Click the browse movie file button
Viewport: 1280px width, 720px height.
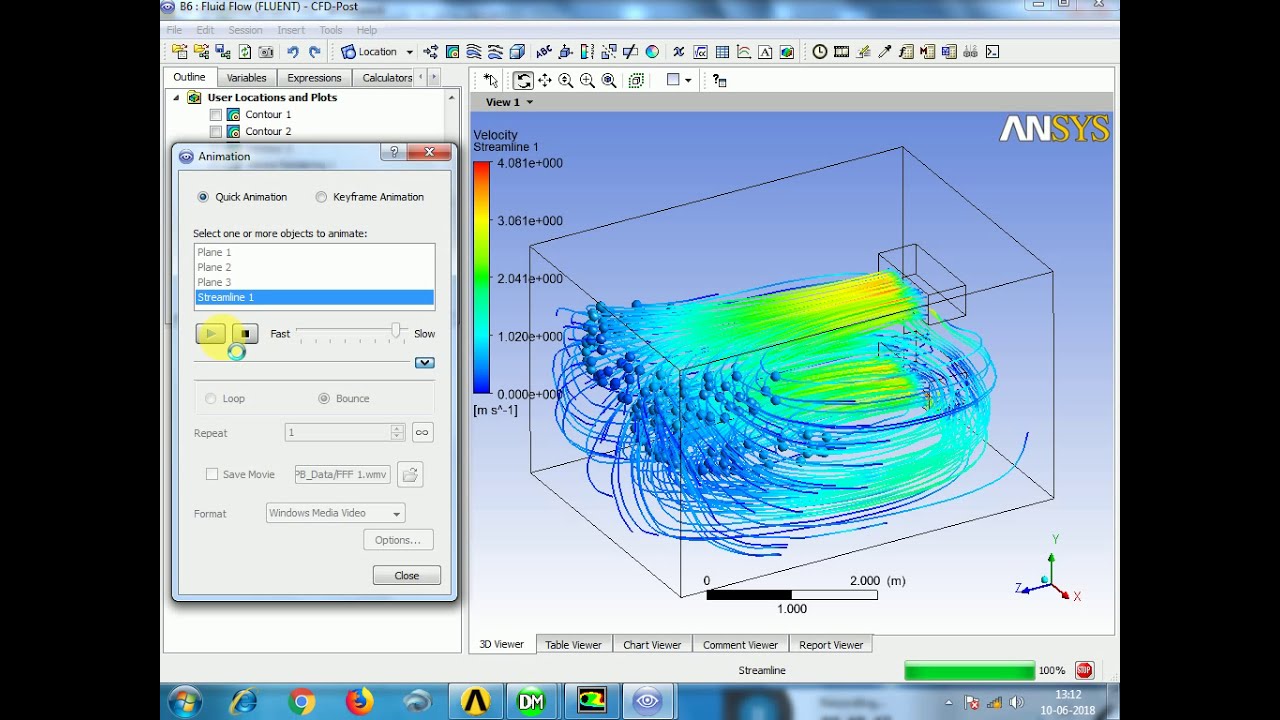410,475
